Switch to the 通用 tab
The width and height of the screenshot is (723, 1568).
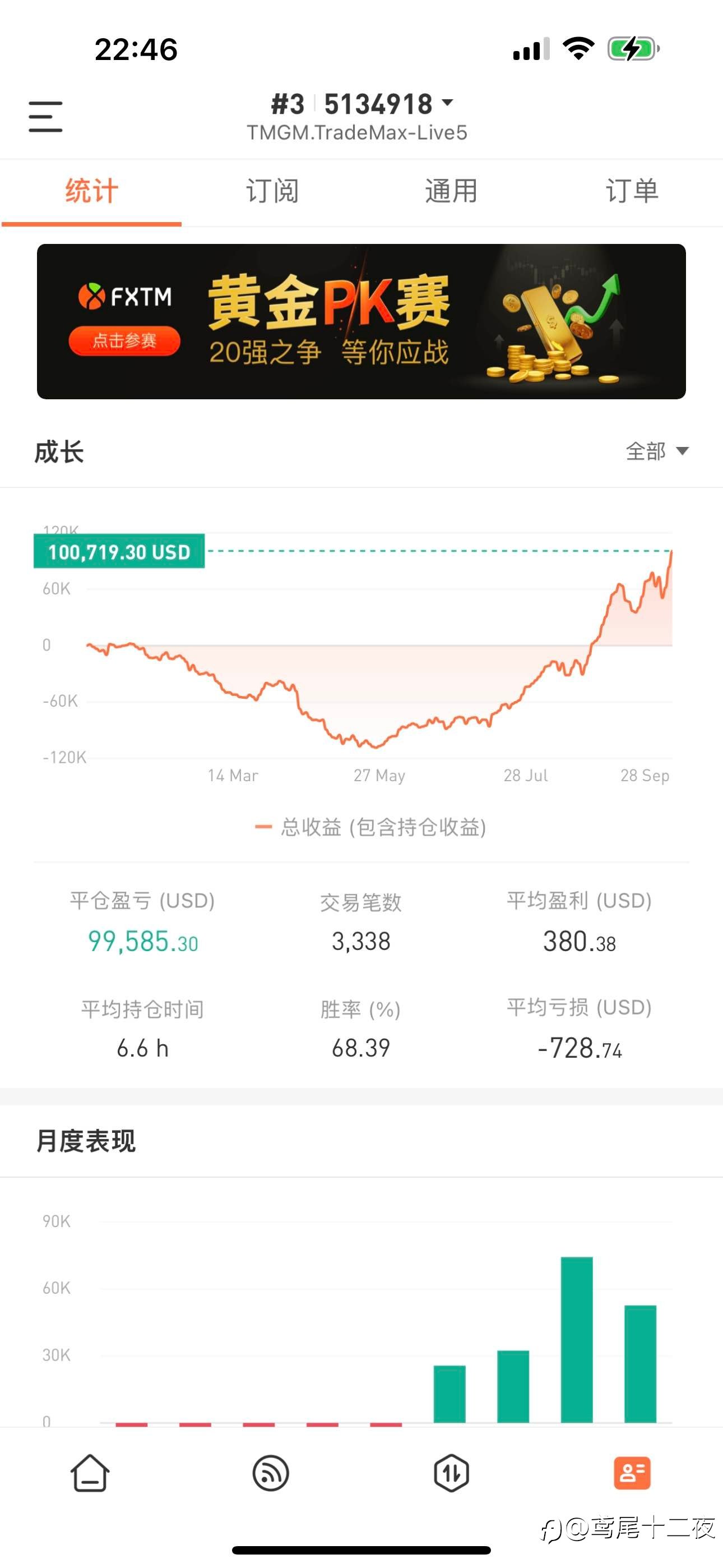point(451,191)
